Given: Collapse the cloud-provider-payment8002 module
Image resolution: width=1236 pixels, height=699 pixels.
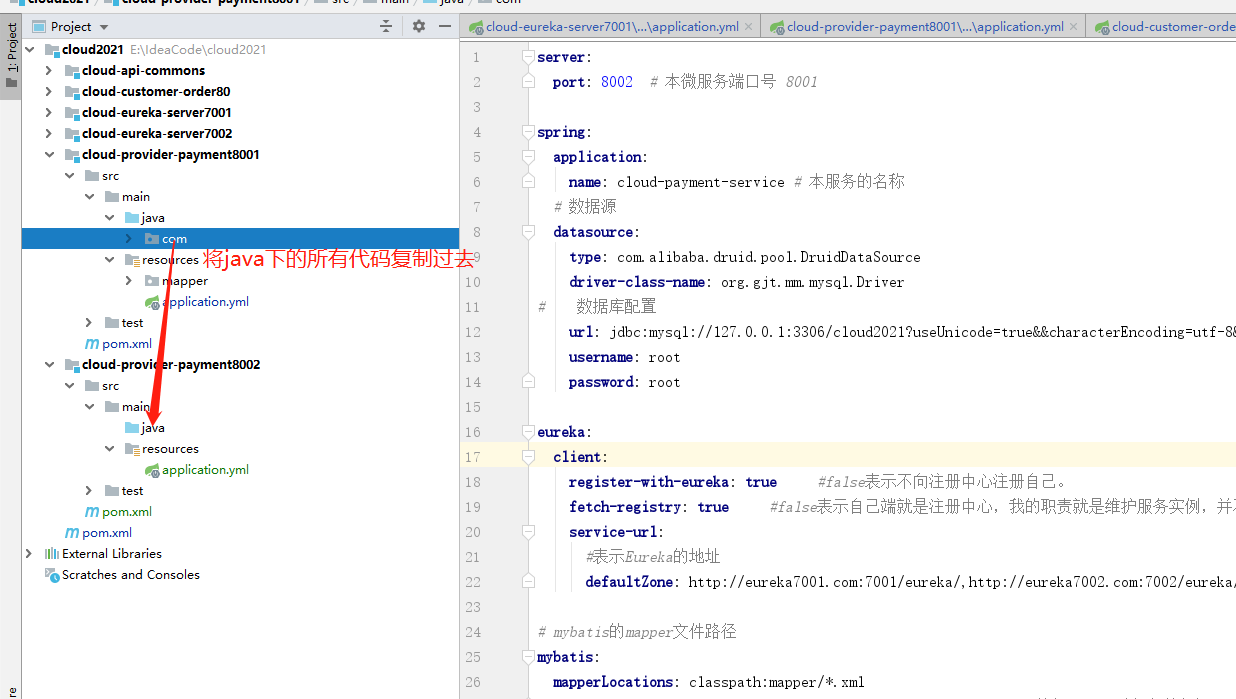Looking at the screenshot, I should click(49, 364).
